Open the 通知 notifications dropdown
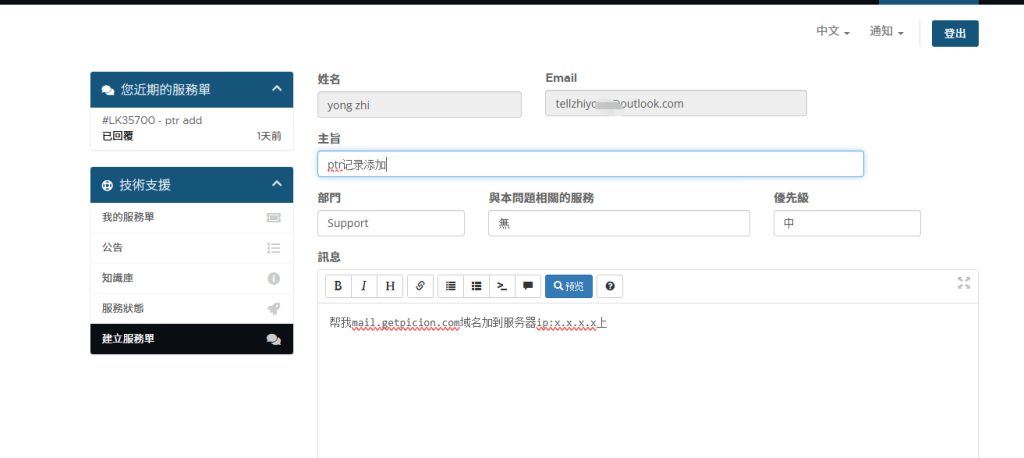This screenshot has width=1024, height=458. [x=886, y=32]
